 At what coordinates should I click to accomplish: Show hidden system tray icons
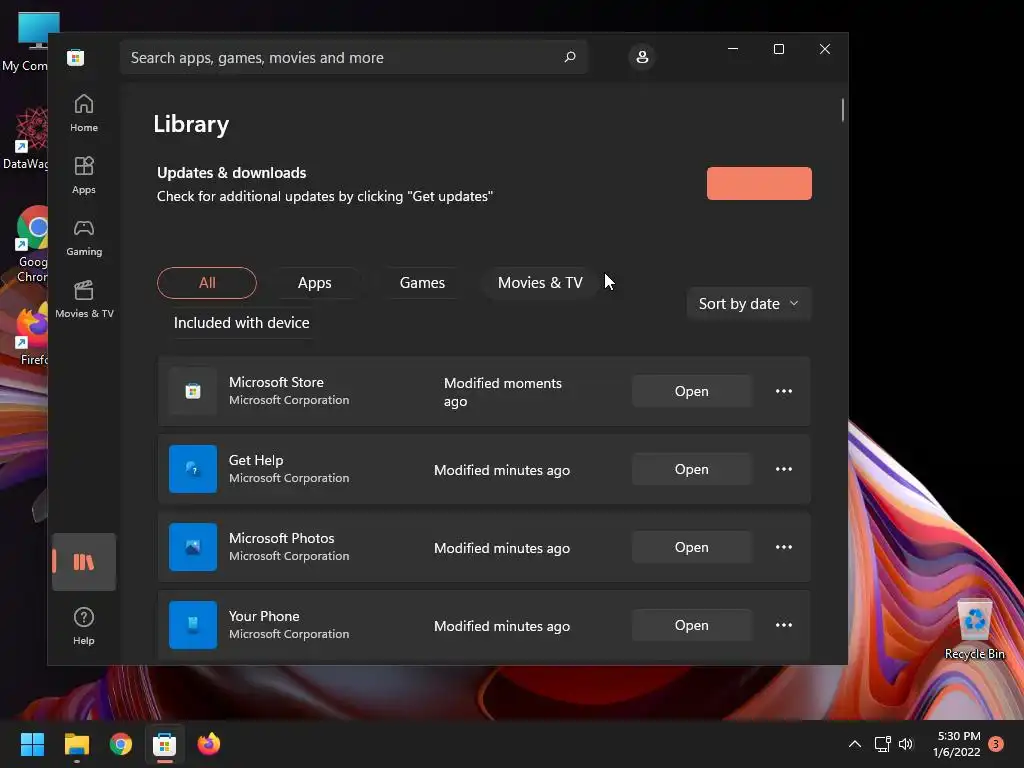point(854,744)
